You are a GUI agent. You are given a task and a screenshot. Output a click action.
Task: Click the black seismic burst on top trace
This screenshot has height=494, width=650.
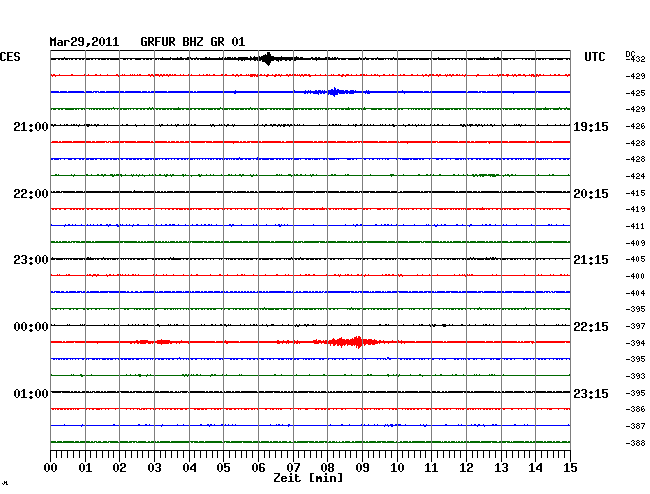tap(268, 59)
